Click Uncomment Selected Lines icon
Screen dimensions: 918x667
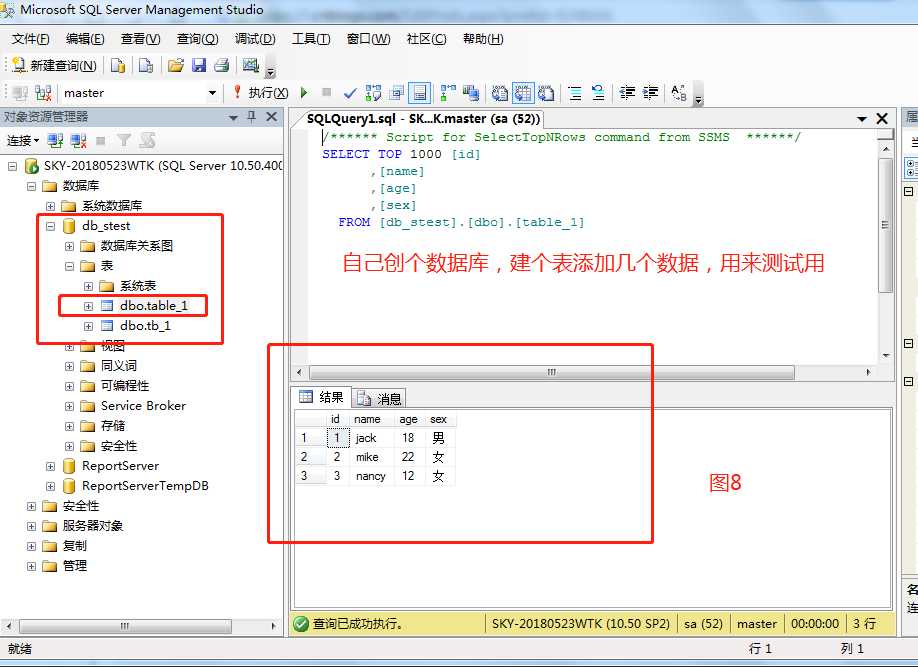pos(598,93)
